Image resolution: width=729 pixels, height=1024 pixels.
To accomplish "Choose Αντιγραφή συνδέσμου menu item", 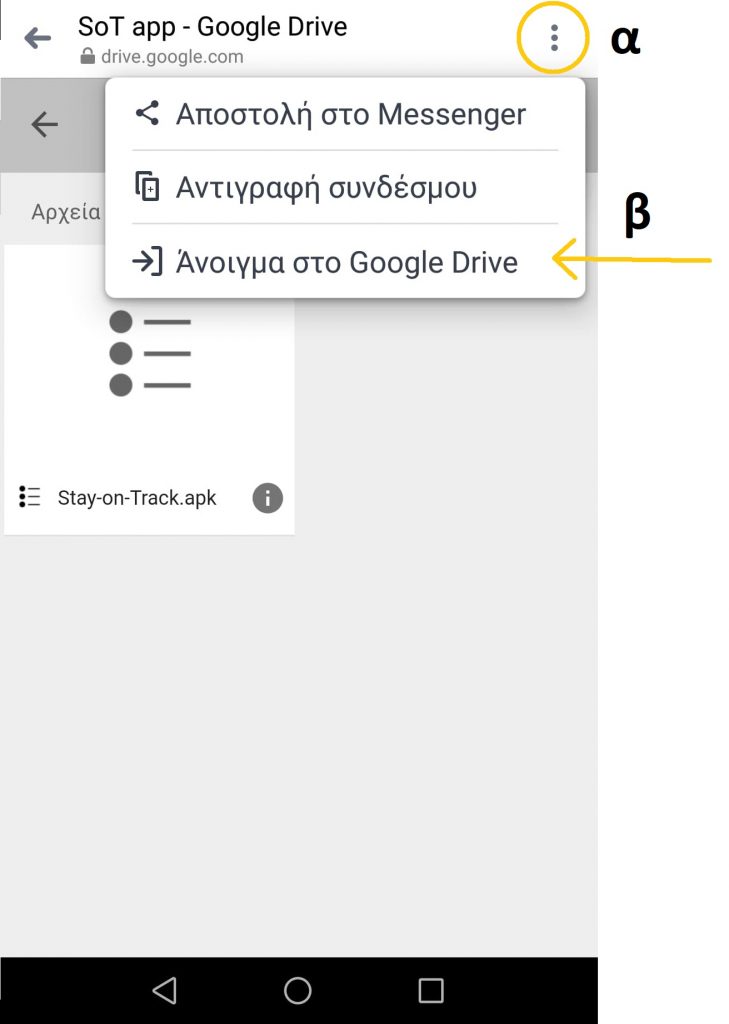I will 345,187.
